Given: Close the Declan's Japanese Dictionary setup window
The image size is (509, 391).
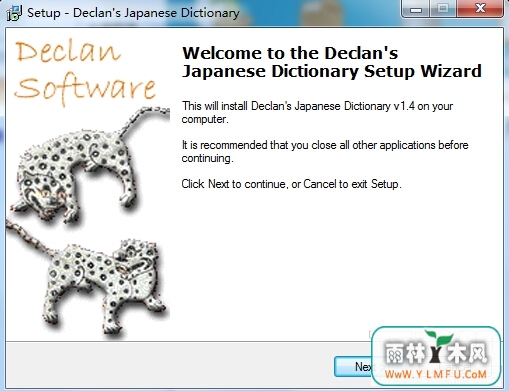Looking at the screenshot, I should click(480, 9).
